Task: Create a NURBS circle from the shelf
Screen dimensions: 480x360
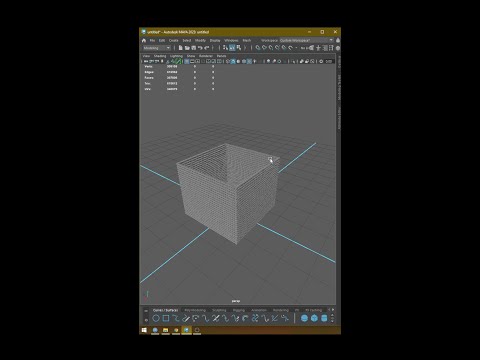Action: click(156, 318)
